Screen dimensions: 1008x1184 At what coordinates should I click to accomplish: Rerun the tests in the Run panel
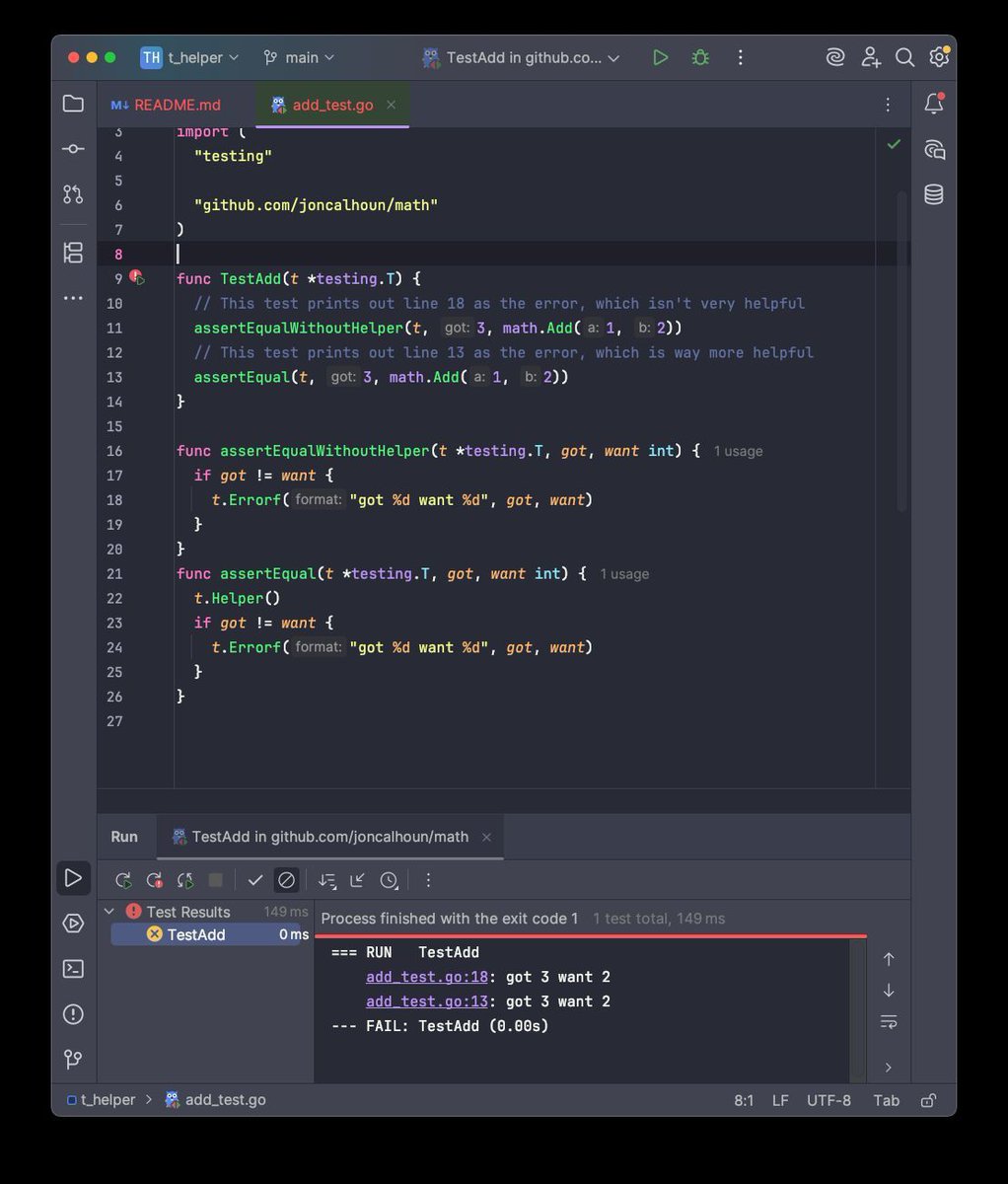[x=123, y=880]
